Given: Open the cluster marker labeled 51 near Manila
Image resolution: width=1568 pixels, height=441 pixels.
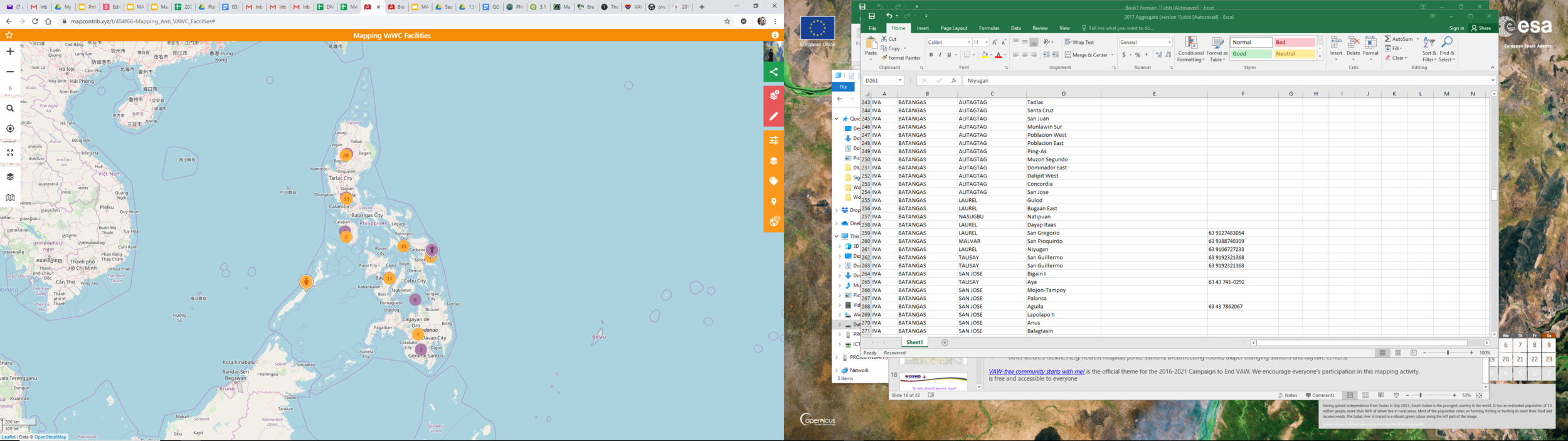Looking at the screenshot, I should 346,199.
